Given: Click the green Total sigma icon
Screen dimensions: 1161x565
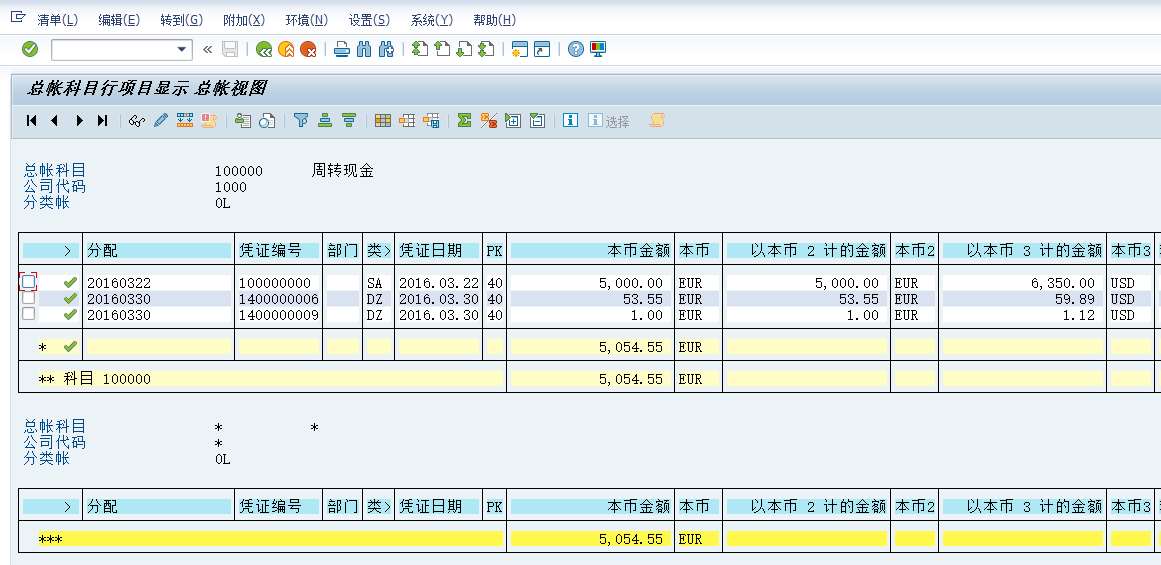Looking at the screenshot, I should point(464,121).
